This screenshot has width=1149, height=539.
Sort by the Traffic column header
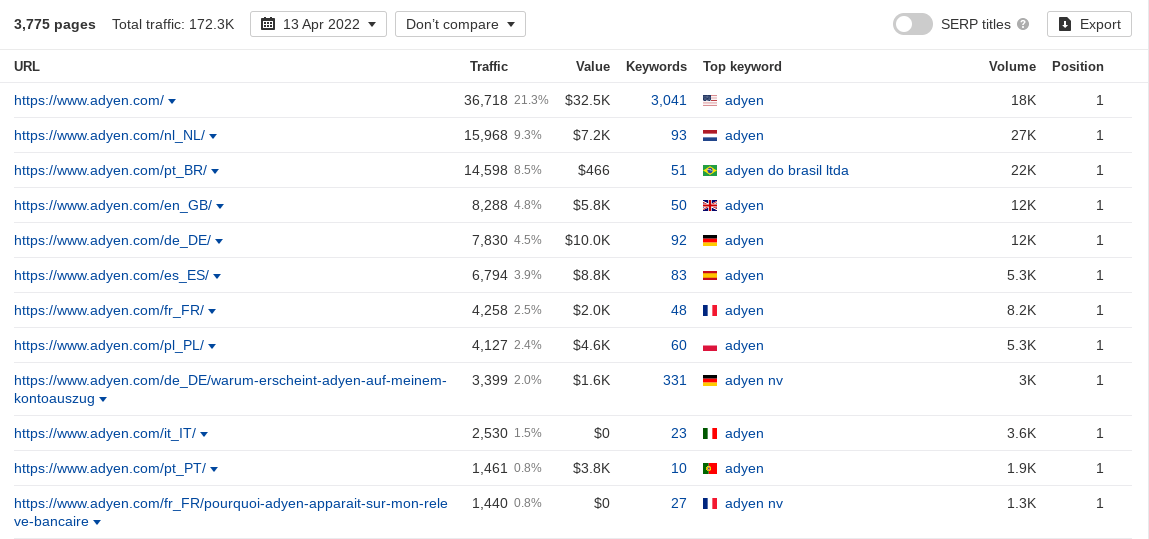click(489, 67)
